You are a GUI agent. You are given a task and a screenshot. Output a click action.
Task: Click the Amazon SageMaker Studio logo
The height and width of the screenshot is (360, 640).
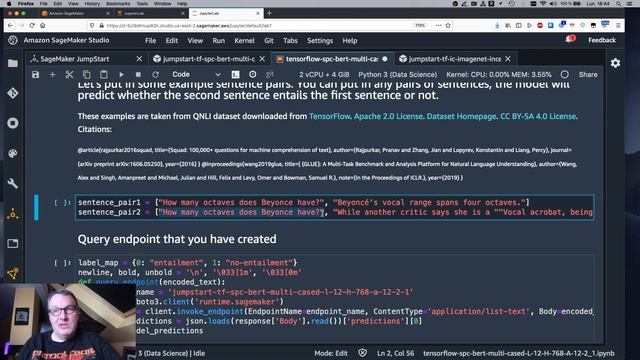pos(13,40)
